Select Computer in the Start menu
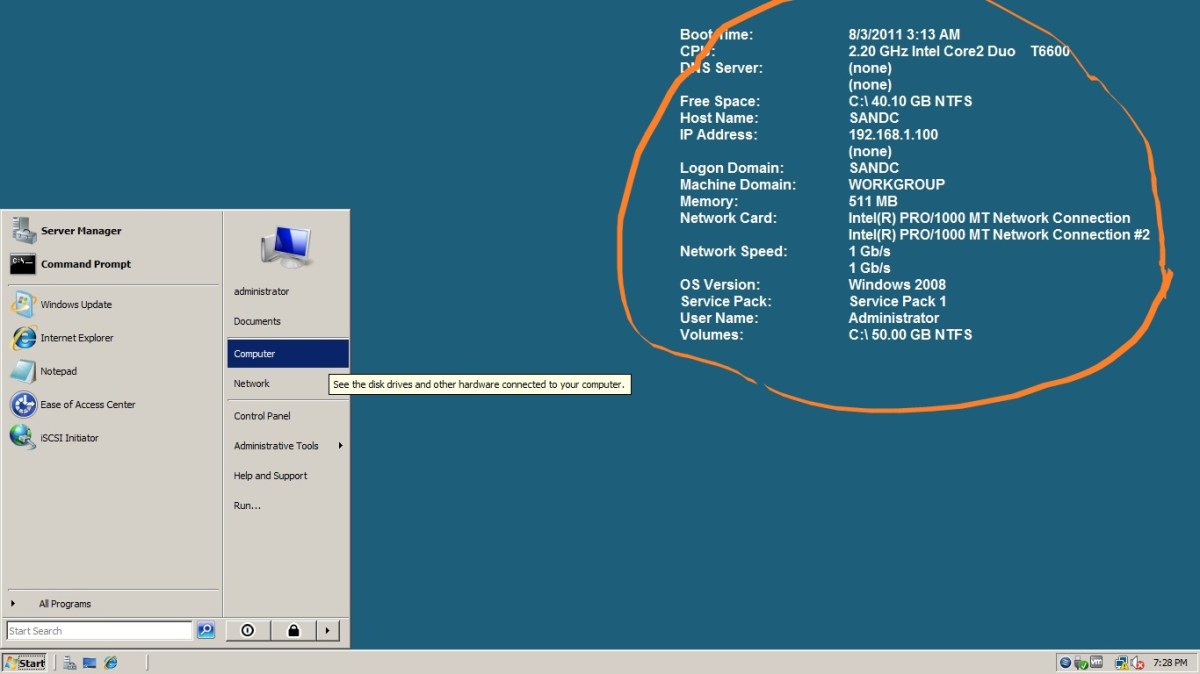 [x=254, y=353]
